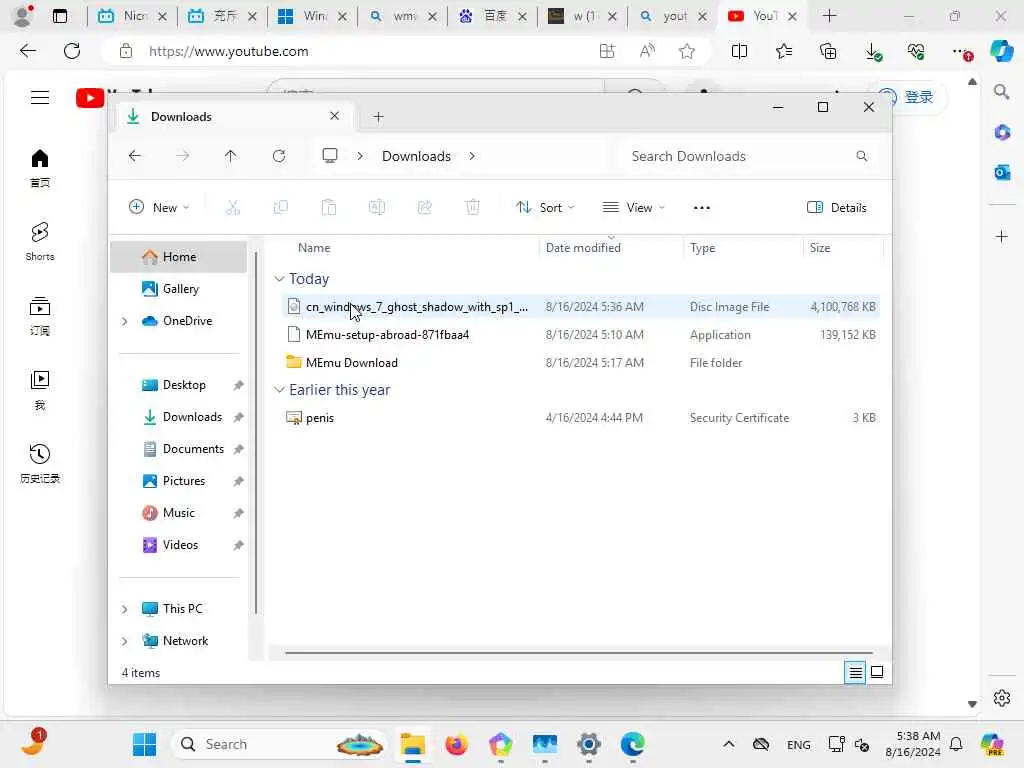Screen dimensions: 1024x768
Task: Open Edge tab actions menu icon
Action: [59, 16]
